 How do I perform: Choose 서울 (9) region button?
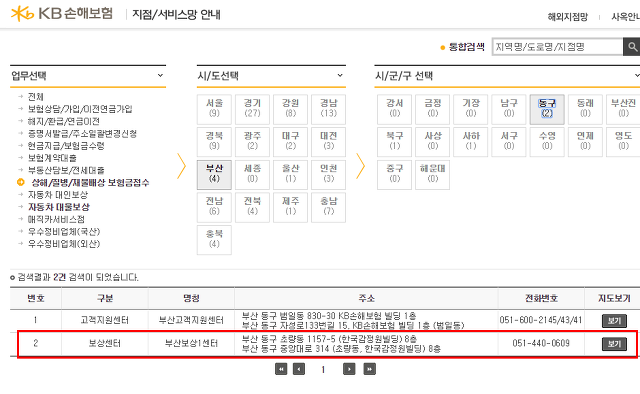tap(214, 109)
